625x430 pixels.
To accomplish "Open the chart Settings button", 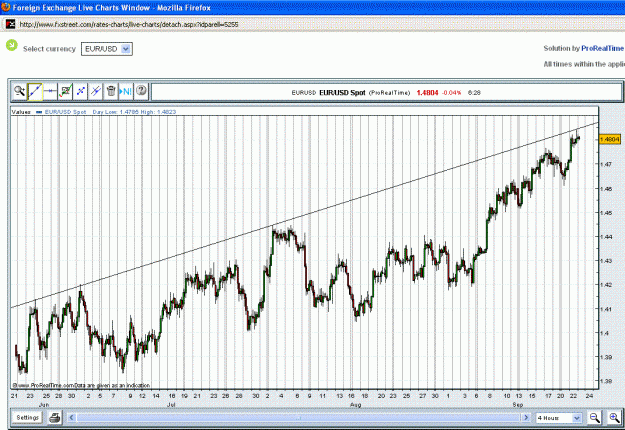I will [28, 418].
